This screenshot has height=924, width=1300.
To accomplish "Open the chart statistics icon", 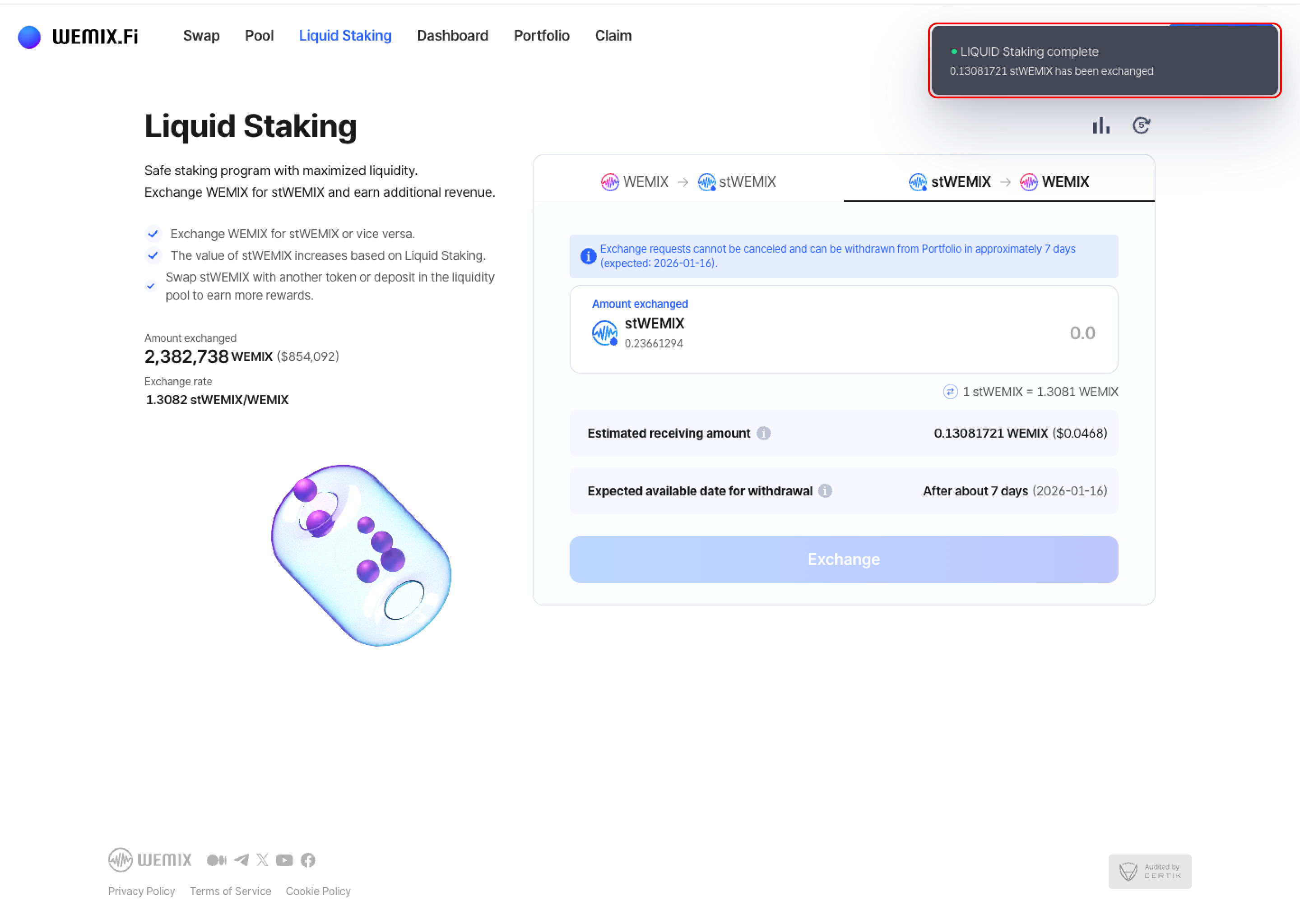I will click(x=1101, y=126).
